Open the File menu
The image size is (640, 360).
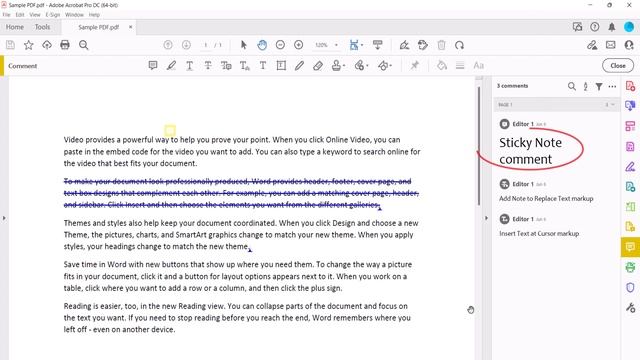click(x=7, y=15)
